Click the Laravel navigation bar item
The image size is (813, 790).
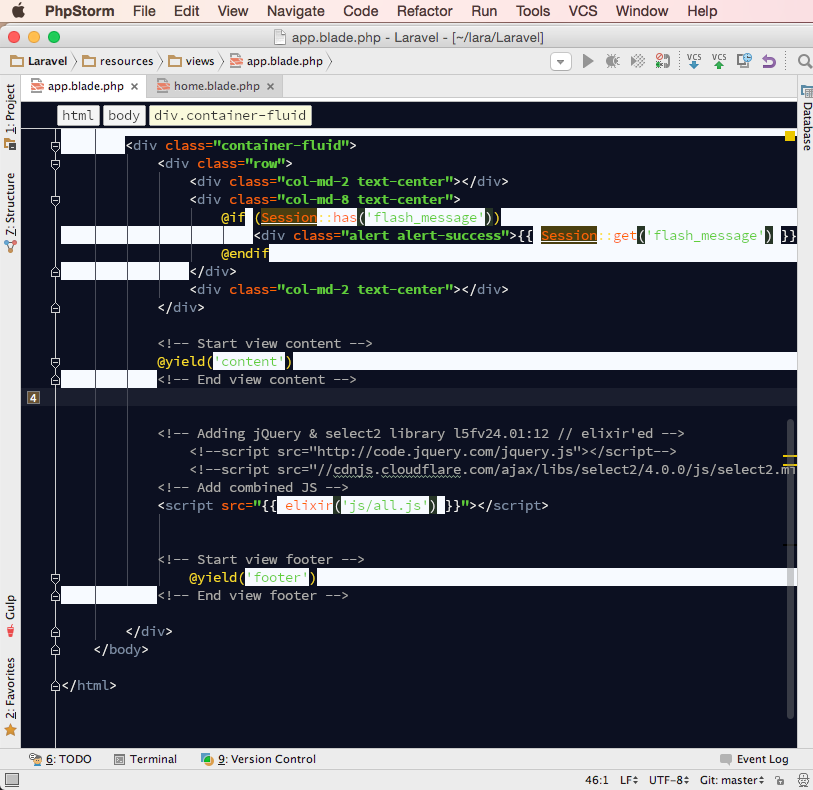(x=39, y=61)
